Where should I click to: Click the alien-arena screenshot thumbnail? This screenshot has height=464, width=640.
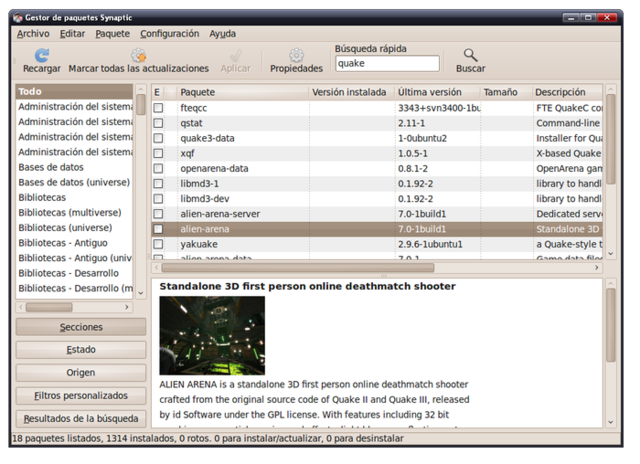point(212,335)
